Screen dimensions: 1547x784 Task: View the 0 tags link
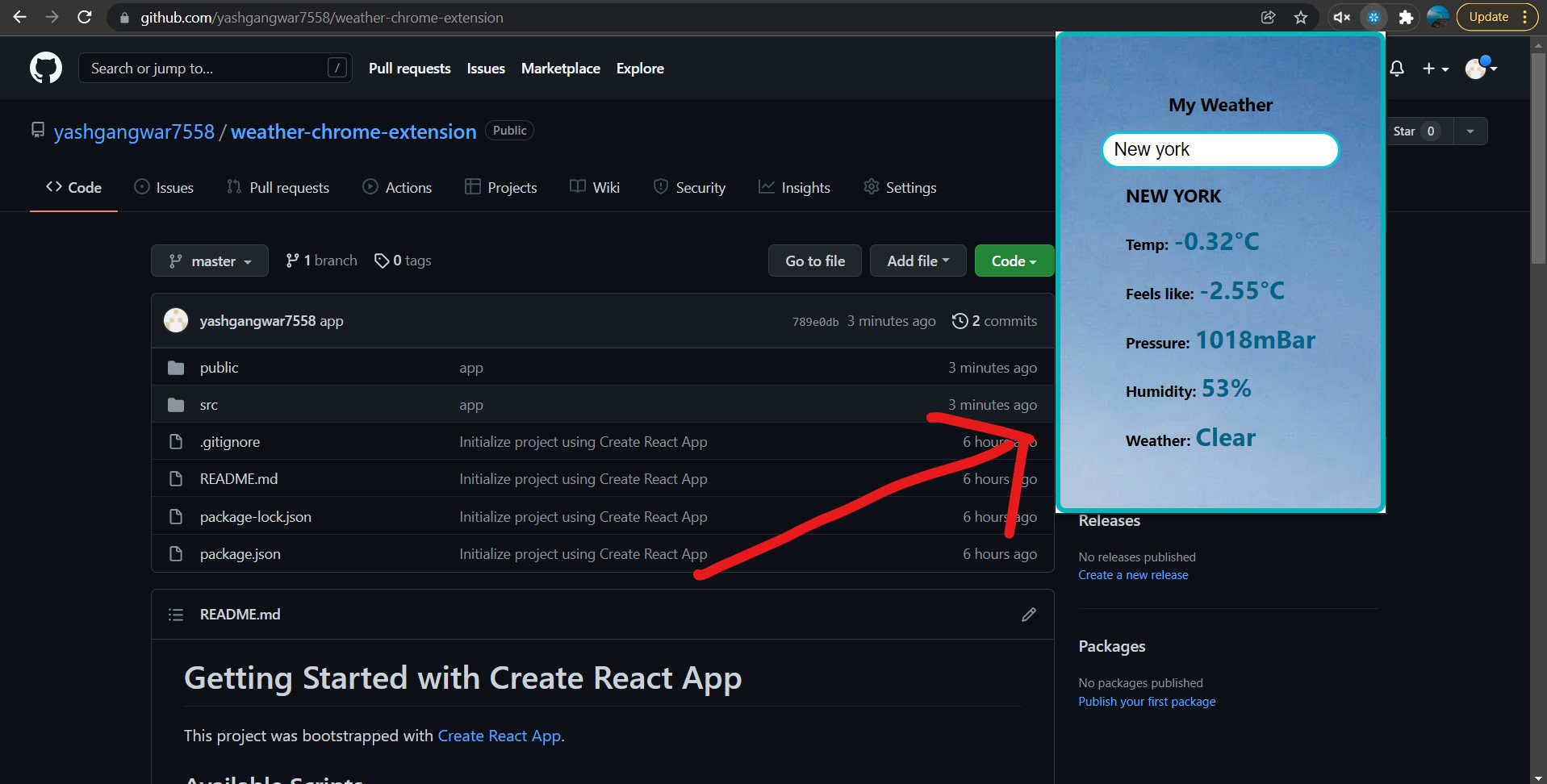[403, 261]
